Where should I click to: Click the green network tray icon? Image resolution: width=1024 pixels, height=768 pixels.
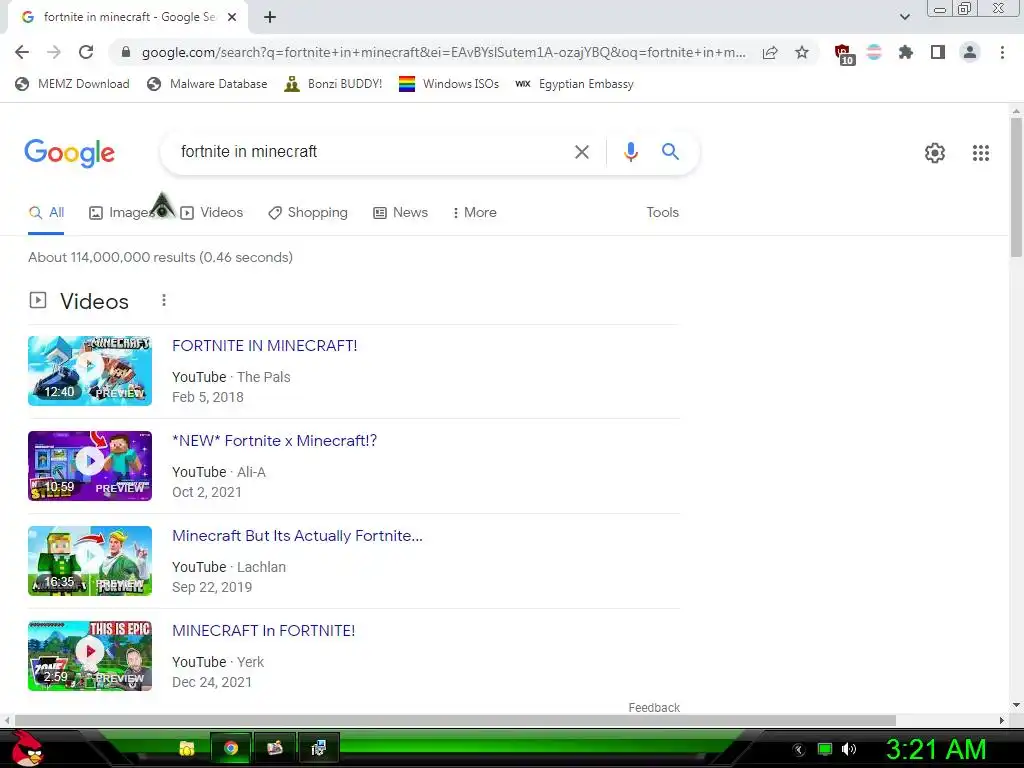[825, 749]
